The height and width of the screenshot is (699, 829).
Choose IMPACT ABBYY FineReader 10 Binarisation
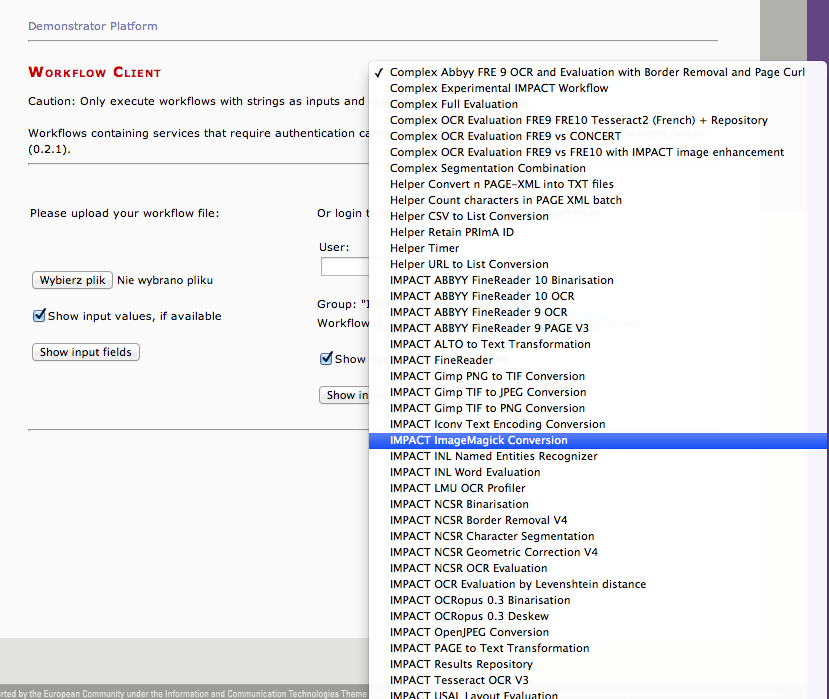pos(597,280)
